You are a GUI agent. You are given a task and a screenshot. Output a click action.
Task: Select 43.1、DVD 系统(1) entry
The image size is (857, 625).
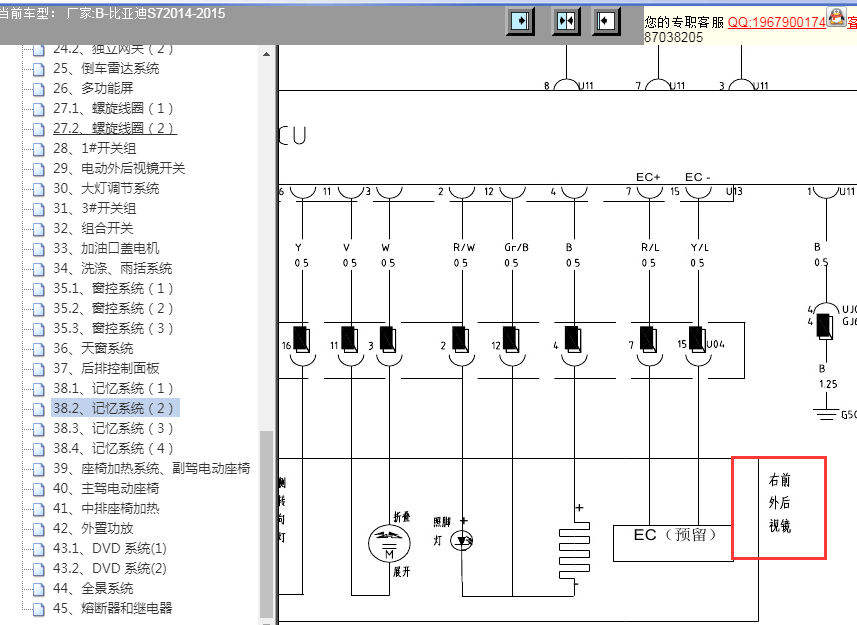click(x=110, y=549)
